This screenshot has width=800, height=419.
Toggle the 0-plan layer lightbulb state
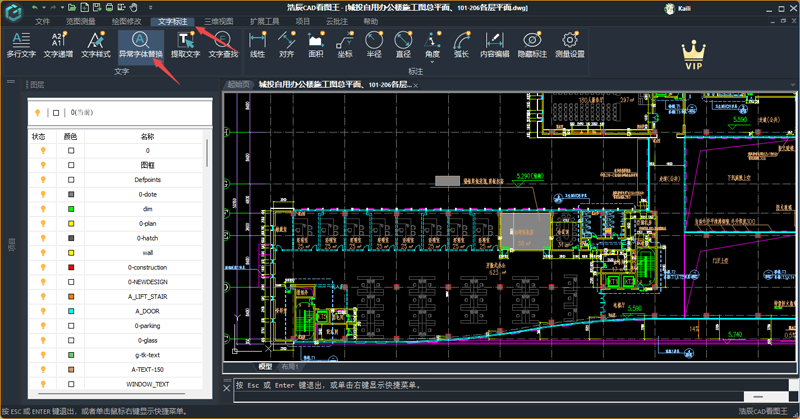pyautogui.click(x=42, y=223)
